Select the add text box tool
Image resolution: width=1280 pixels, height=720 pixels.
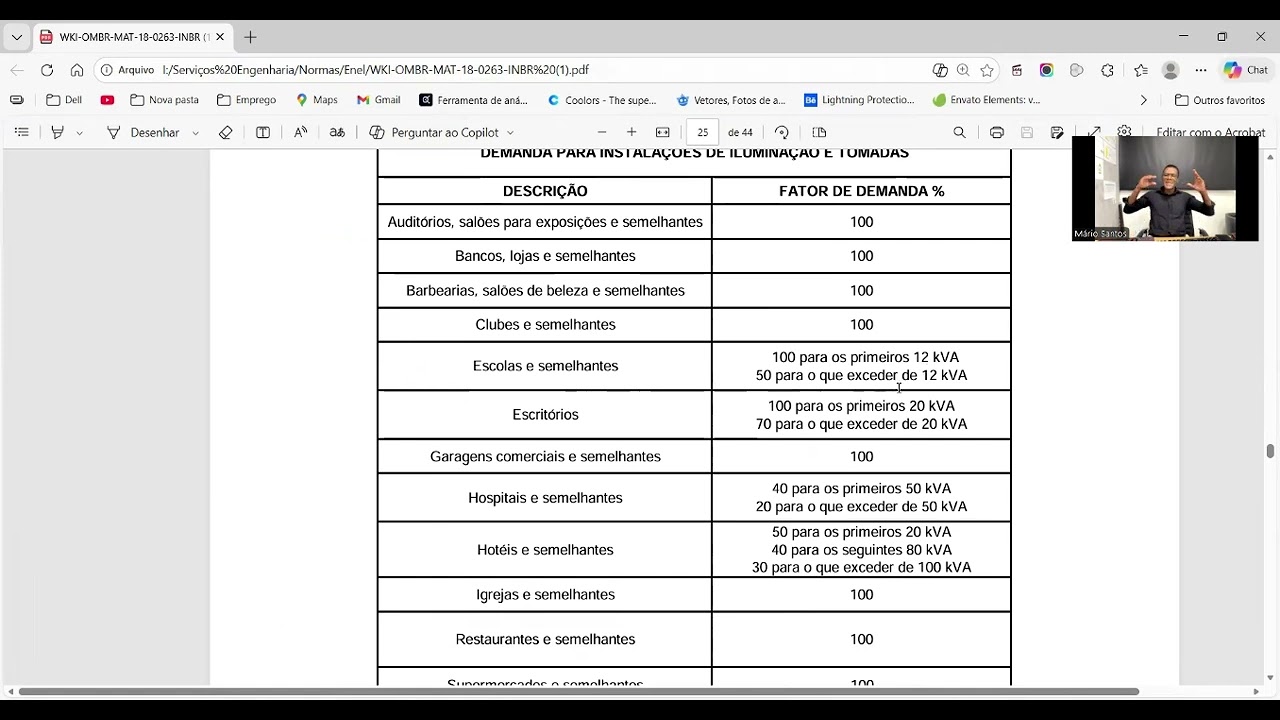(263, 132)
